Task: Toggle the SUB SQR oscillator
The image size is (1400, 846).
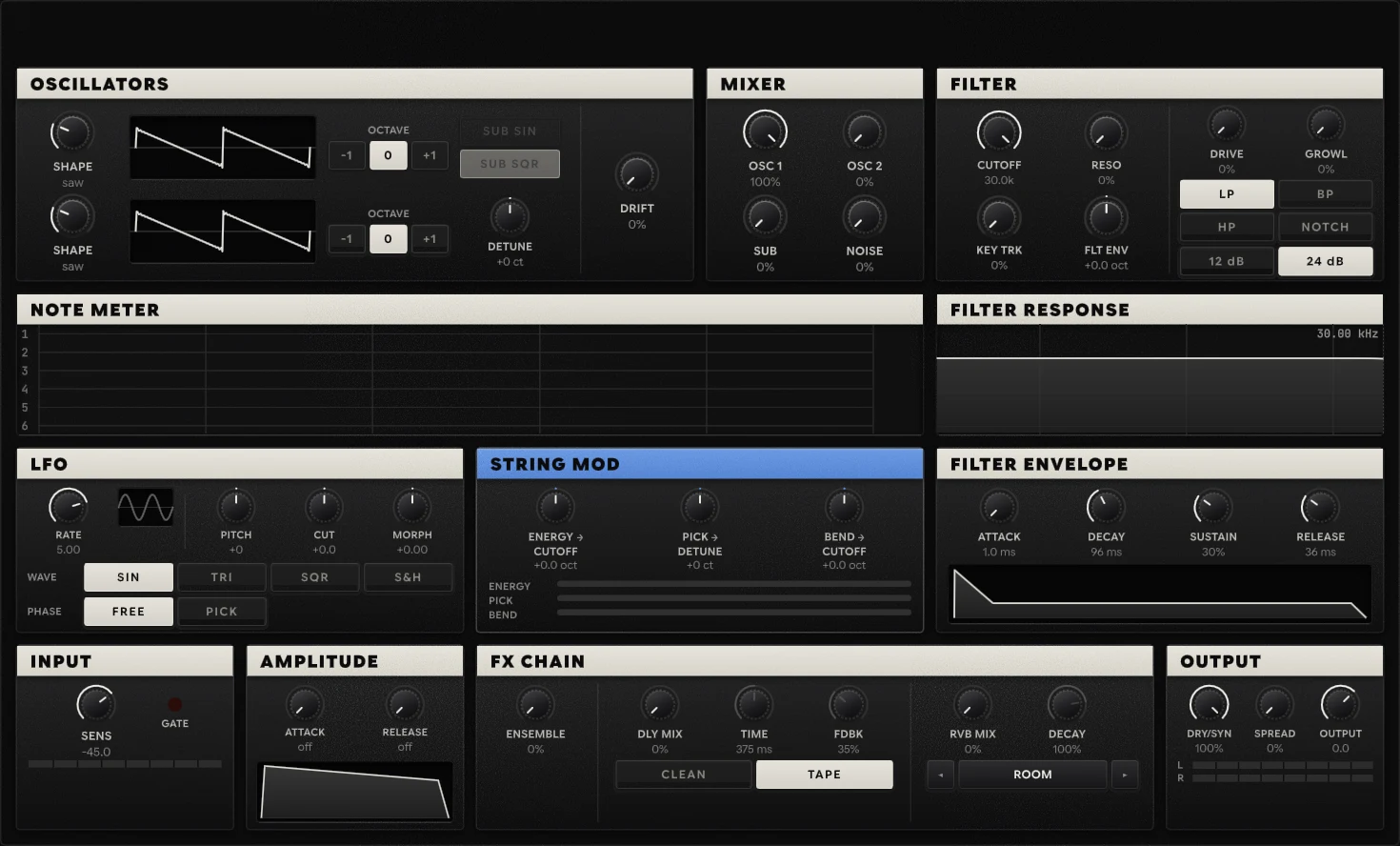Action: click(510, 164)
